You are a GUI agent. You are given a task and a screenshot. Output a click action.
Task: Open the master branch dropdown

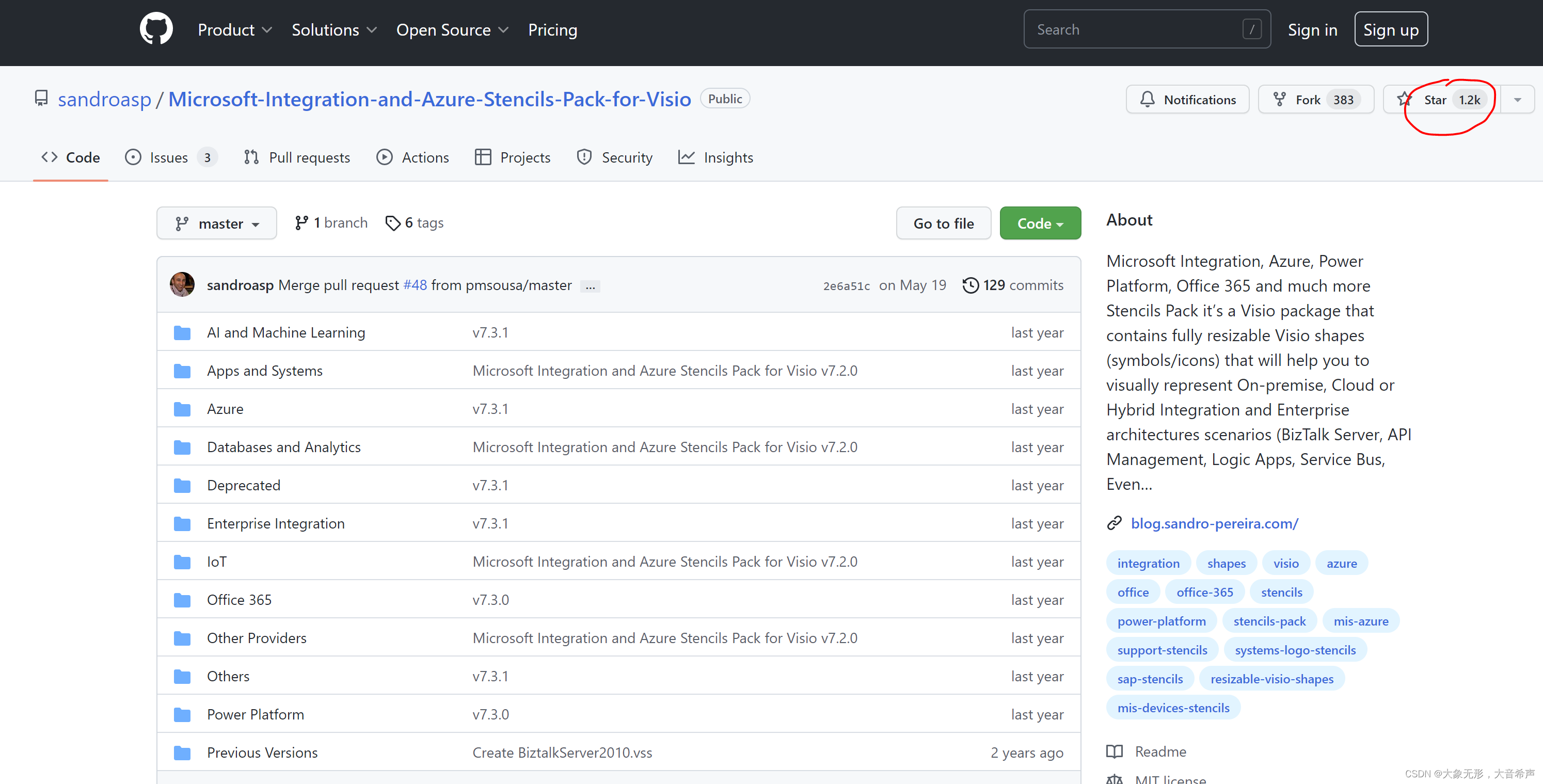click(216, 223)
